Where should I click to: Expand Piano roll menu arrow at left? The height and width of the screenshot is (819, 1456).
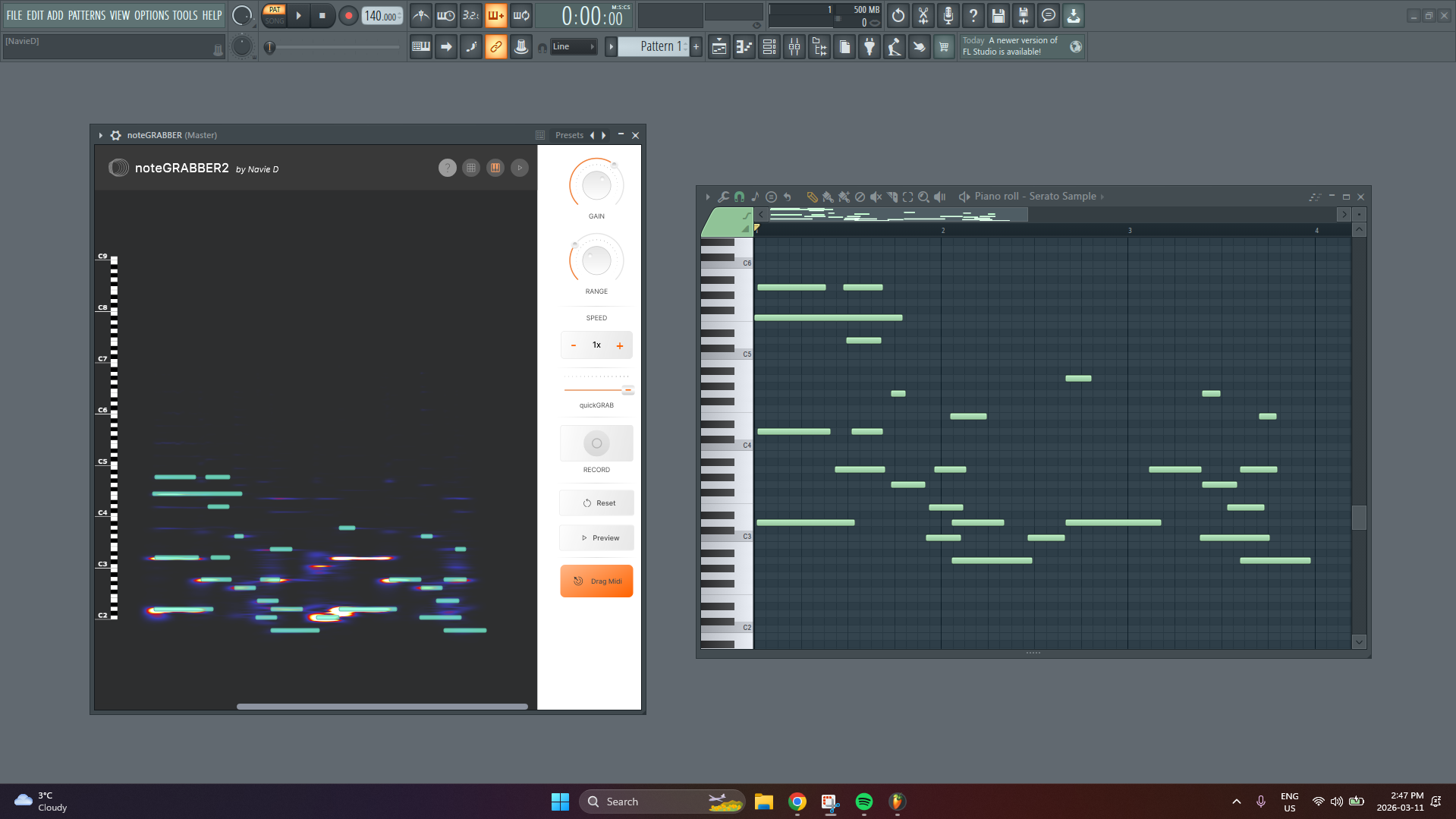[x=707, y=197]
